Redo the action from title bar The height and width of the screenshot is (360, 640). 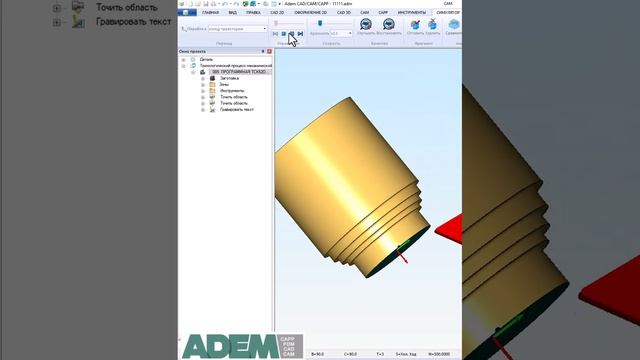236,4
